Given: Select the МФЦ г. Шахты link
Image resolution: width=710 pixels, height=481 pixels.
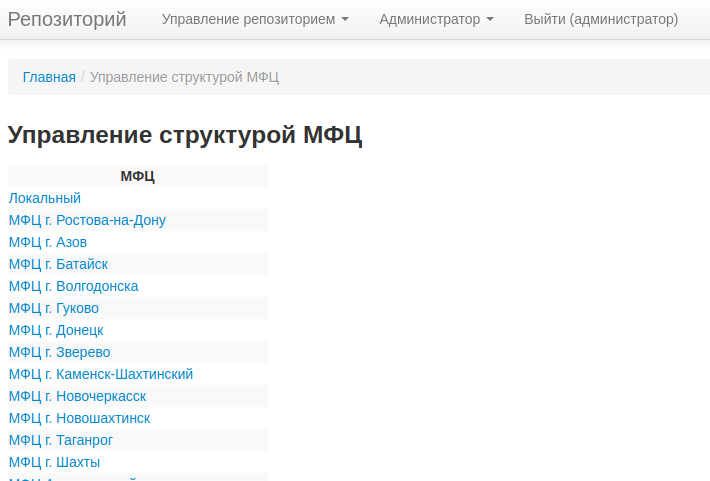Looking at the screenshot, I should coord(54,462).
